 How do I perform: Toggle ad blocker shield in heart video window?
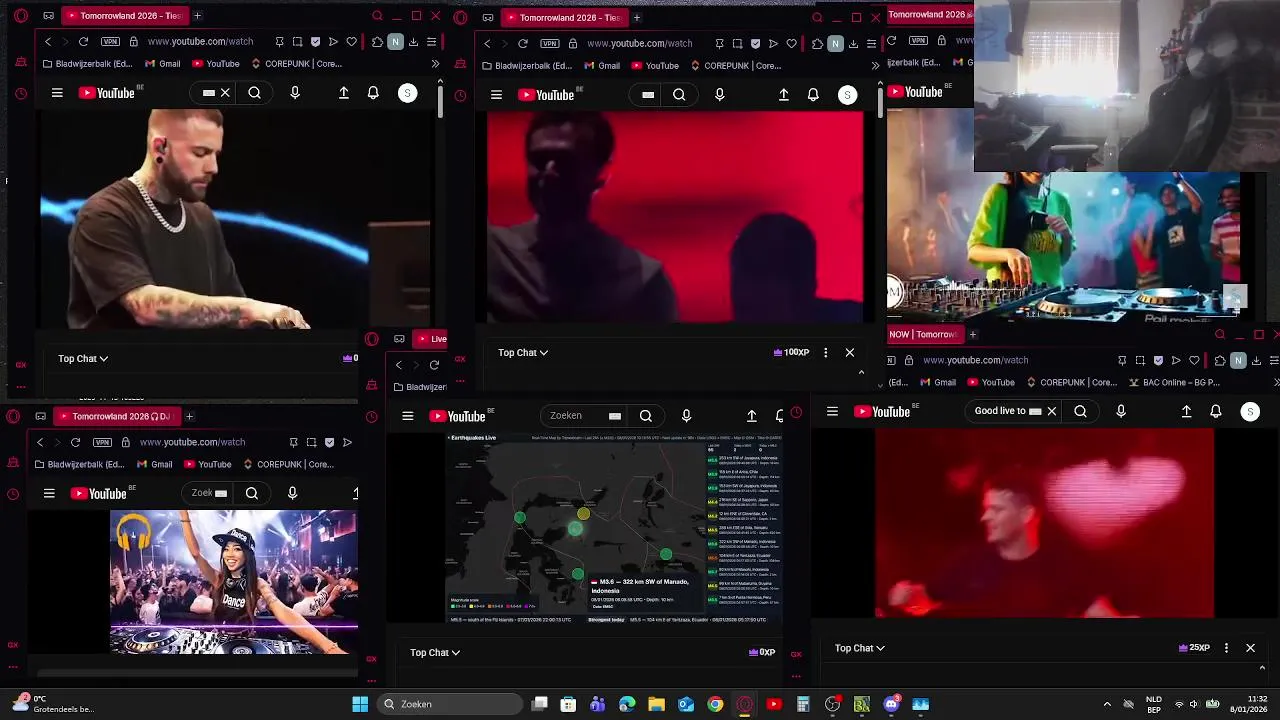(x=1158, y=360)
